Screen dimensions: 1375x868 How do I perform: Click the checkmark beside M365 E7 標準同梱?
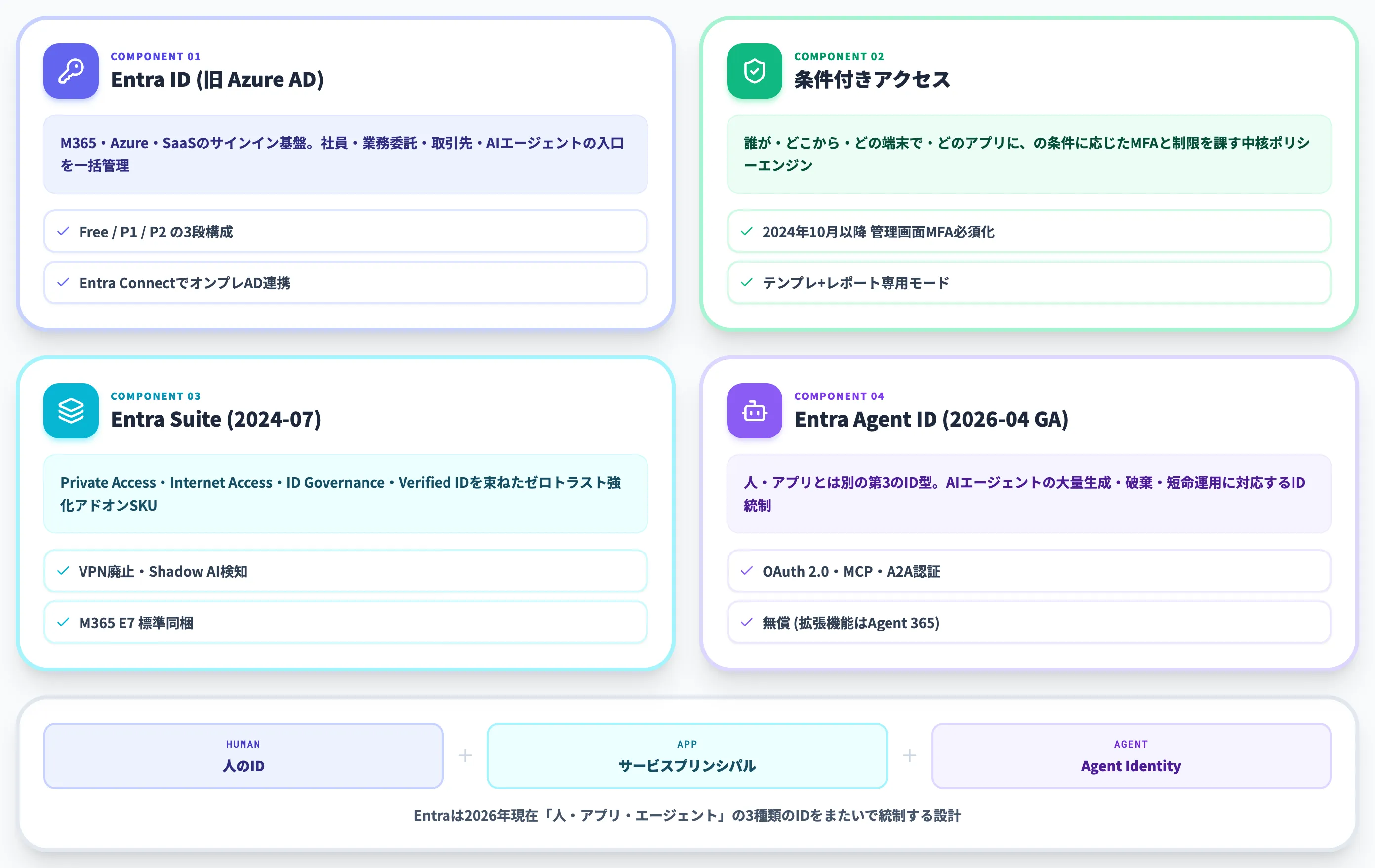[x=63, y=622]
